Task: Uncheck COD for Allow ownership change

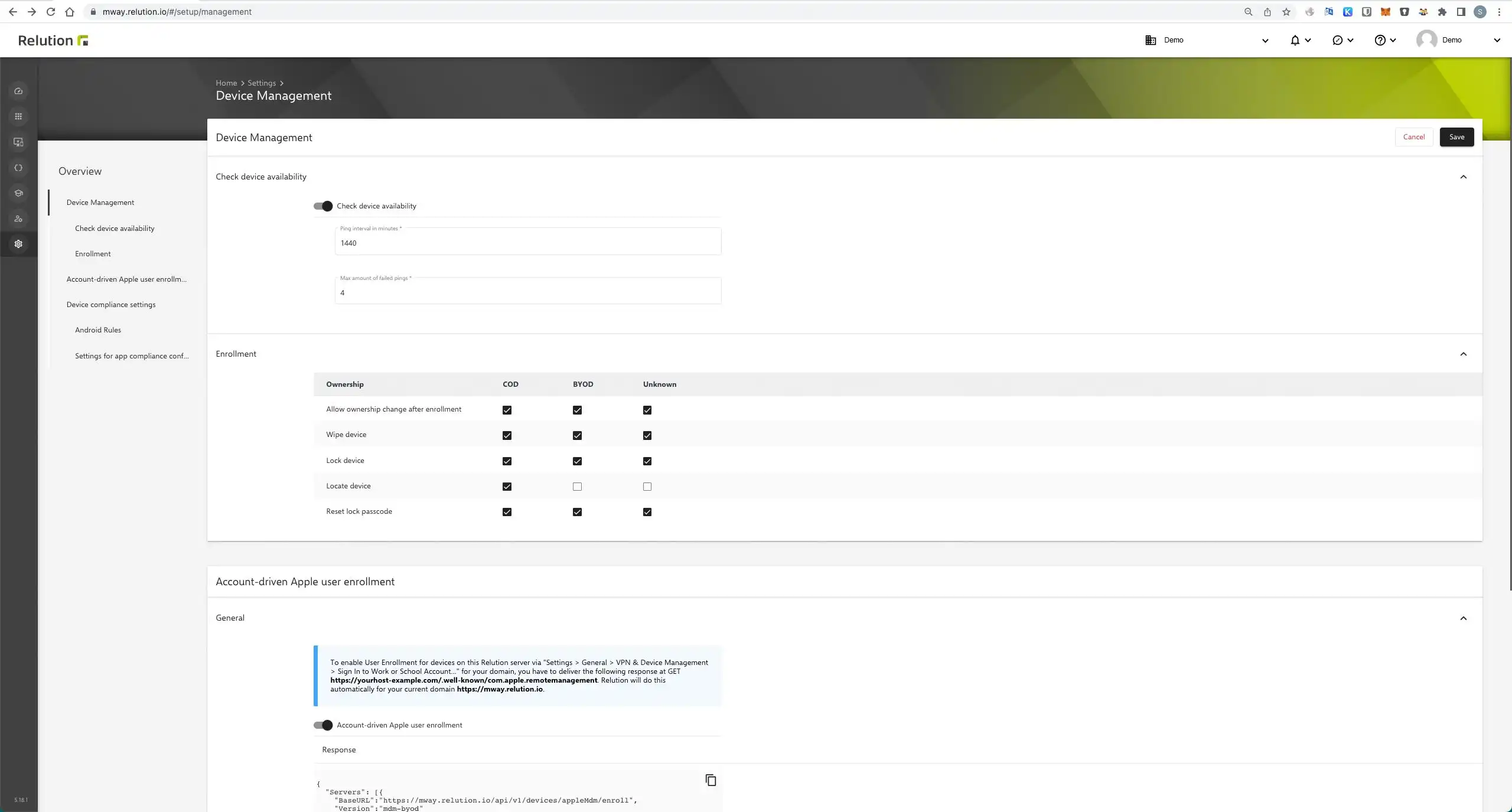Action: [x=507, y=410]
